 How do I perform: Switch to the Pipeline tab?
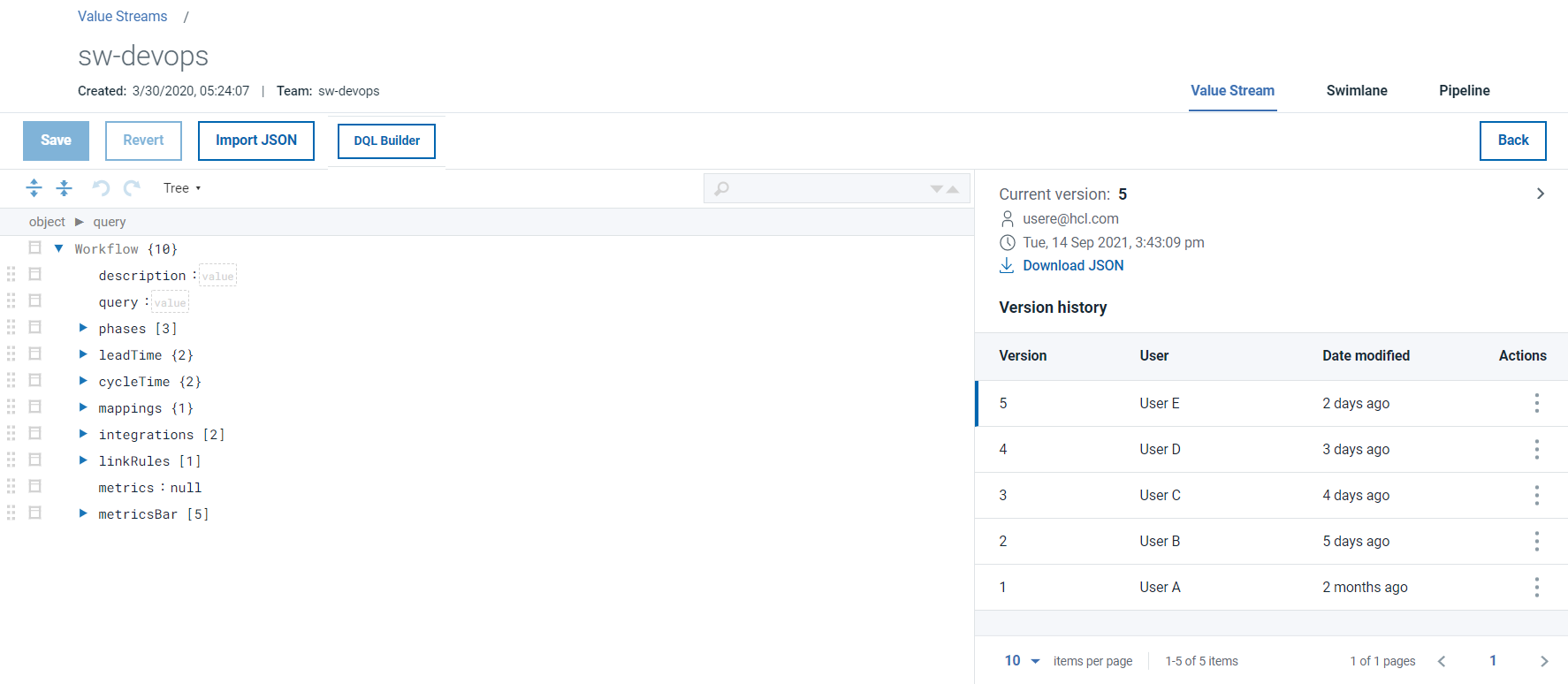(1464, 91)
